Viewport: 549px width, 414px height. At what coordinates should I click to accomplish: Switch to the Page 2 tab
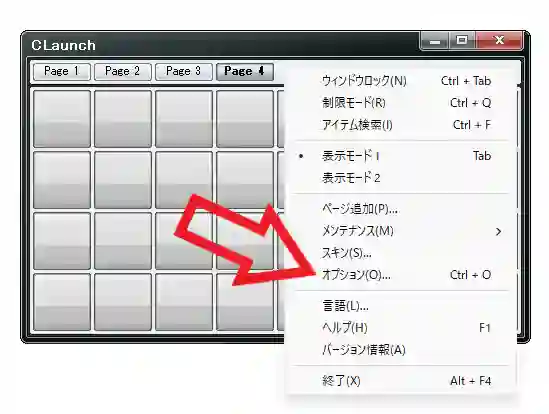click(123, 71)
